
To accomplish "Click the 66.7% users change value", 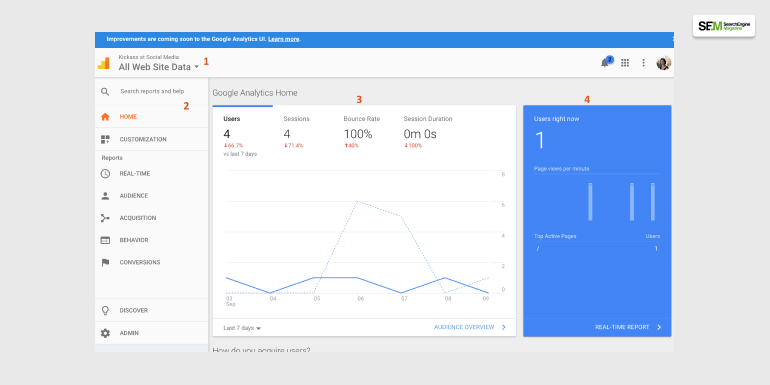I will coord(233,146).
